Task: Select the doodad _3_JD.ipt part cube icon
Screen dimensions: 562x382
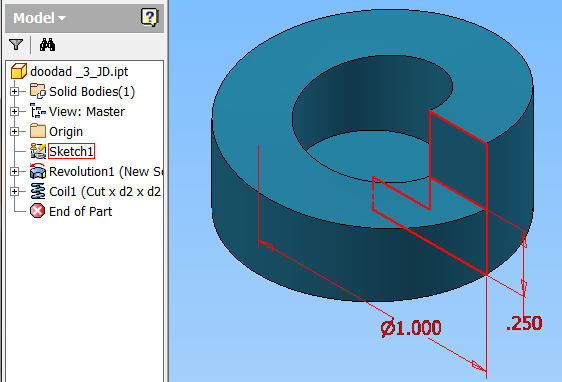Action: (x=19, y=71)
